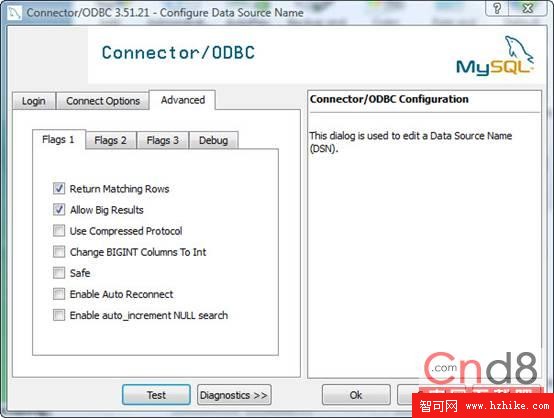Click the Test button
Screen dimensions: 554x418
(156, 395)
